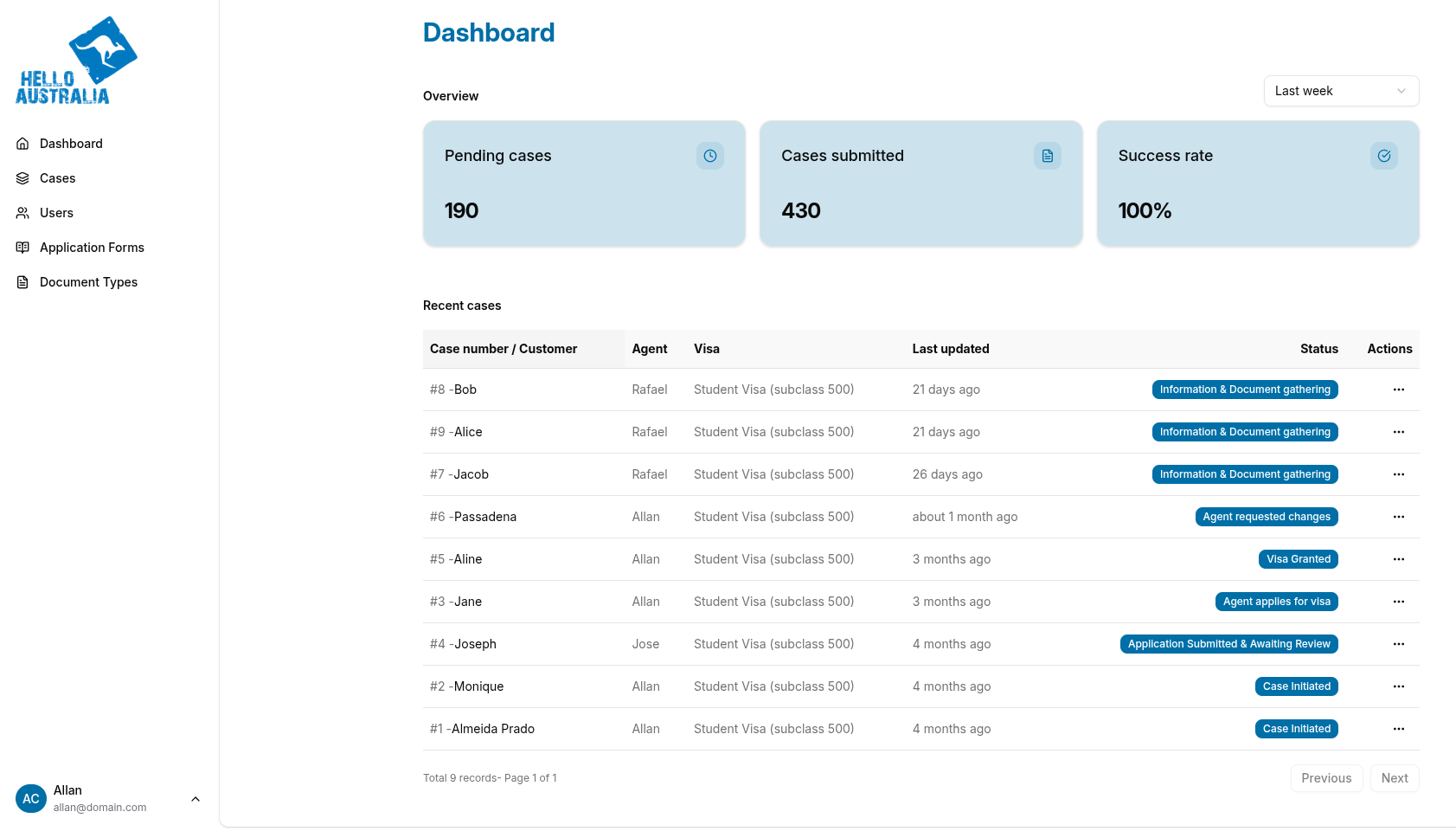The height and width of the screenshot is (831, 1456).
Task: Click the Visa Granted status badge
Action: pos(1298,559)
